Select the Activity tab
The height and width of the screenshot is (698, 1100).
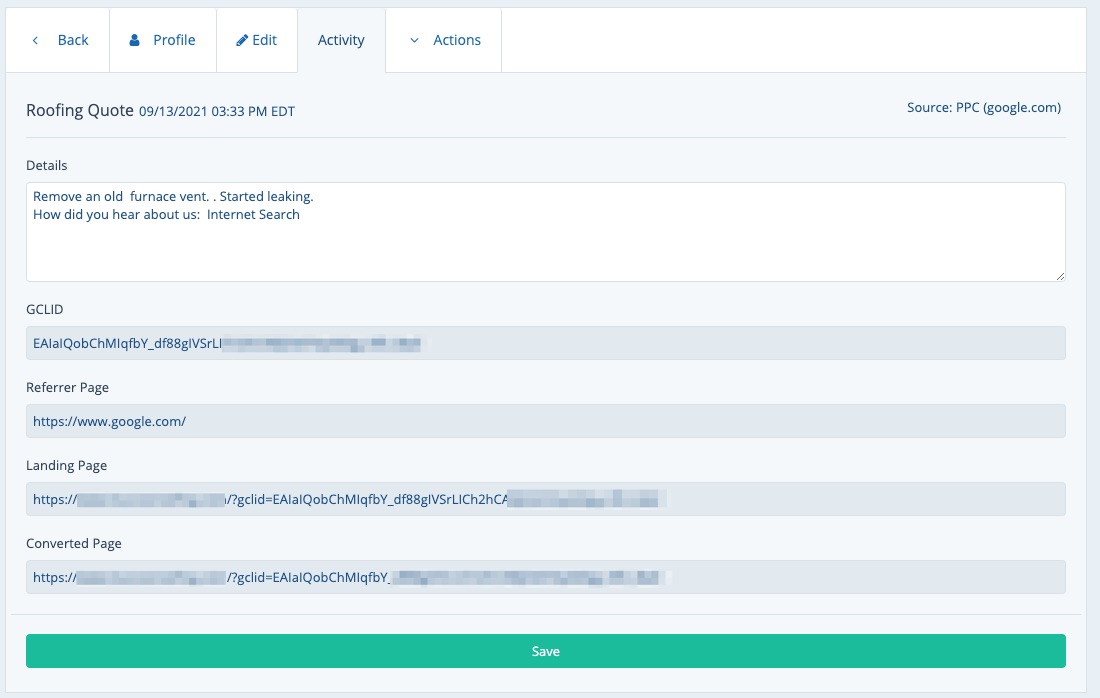point(341,41)
